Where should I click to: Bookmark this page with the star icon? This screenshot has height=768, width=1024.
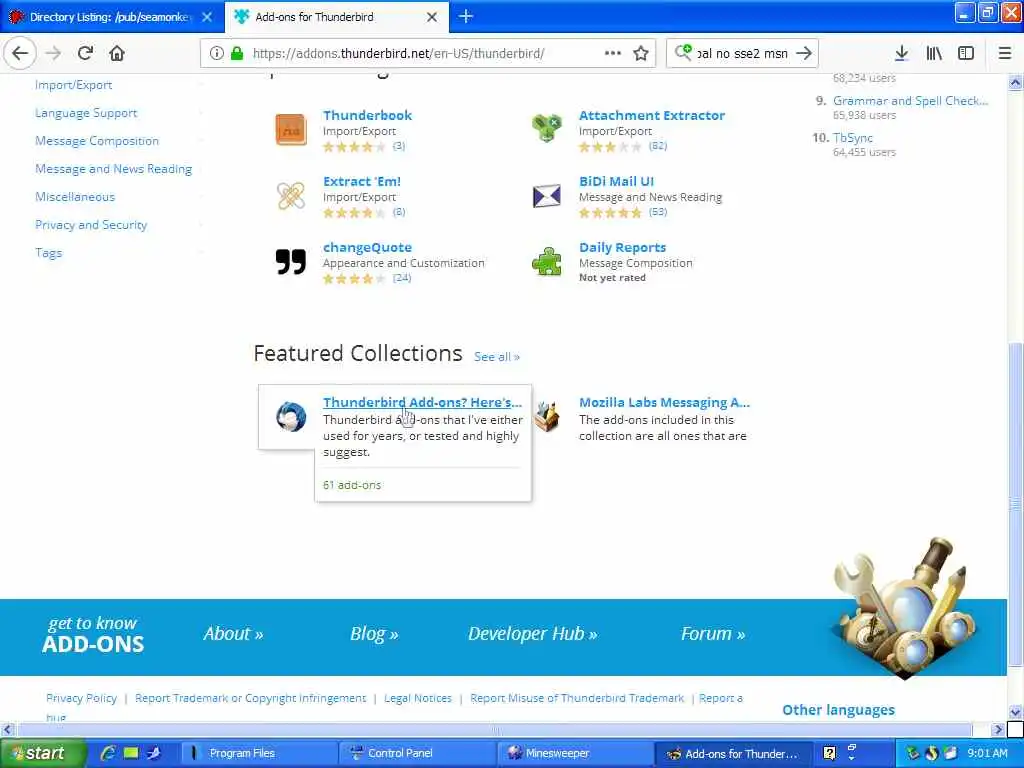coord(641,54)
